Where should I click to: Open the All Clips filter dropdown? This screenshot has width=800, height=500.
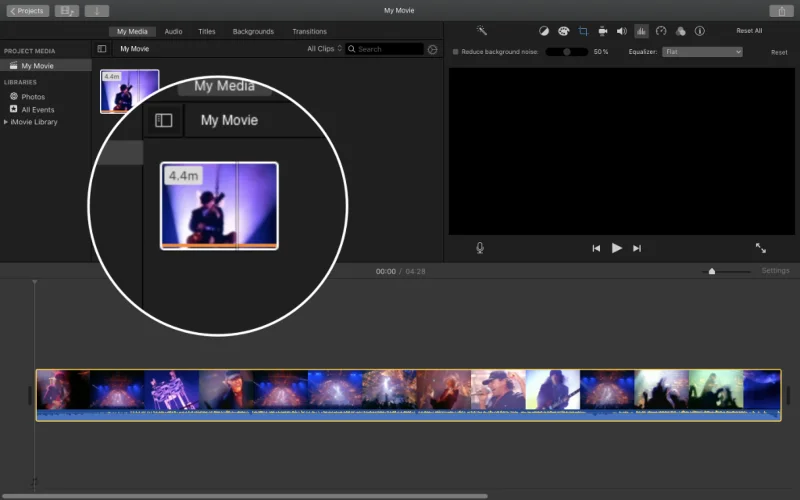coord(324,49)
